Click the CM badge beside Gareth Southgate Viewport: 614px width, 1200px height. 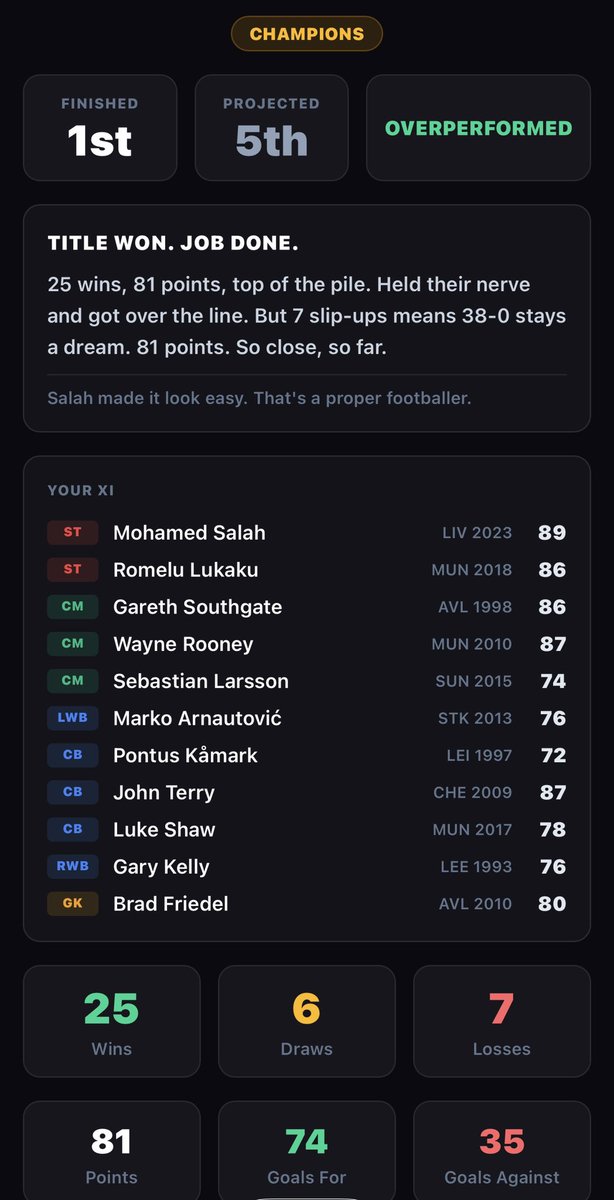pyautogui.click(x=72, y=606)
